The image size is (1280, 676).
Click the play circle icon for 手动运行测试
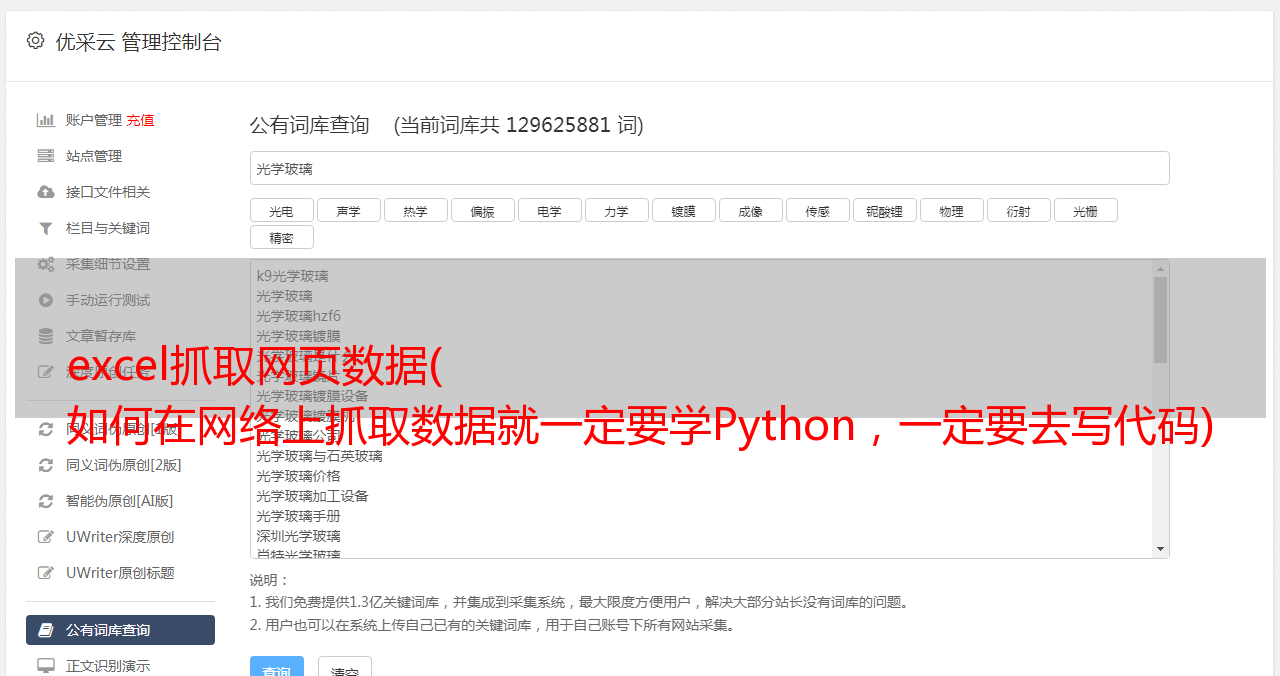[x=45, y=300]
